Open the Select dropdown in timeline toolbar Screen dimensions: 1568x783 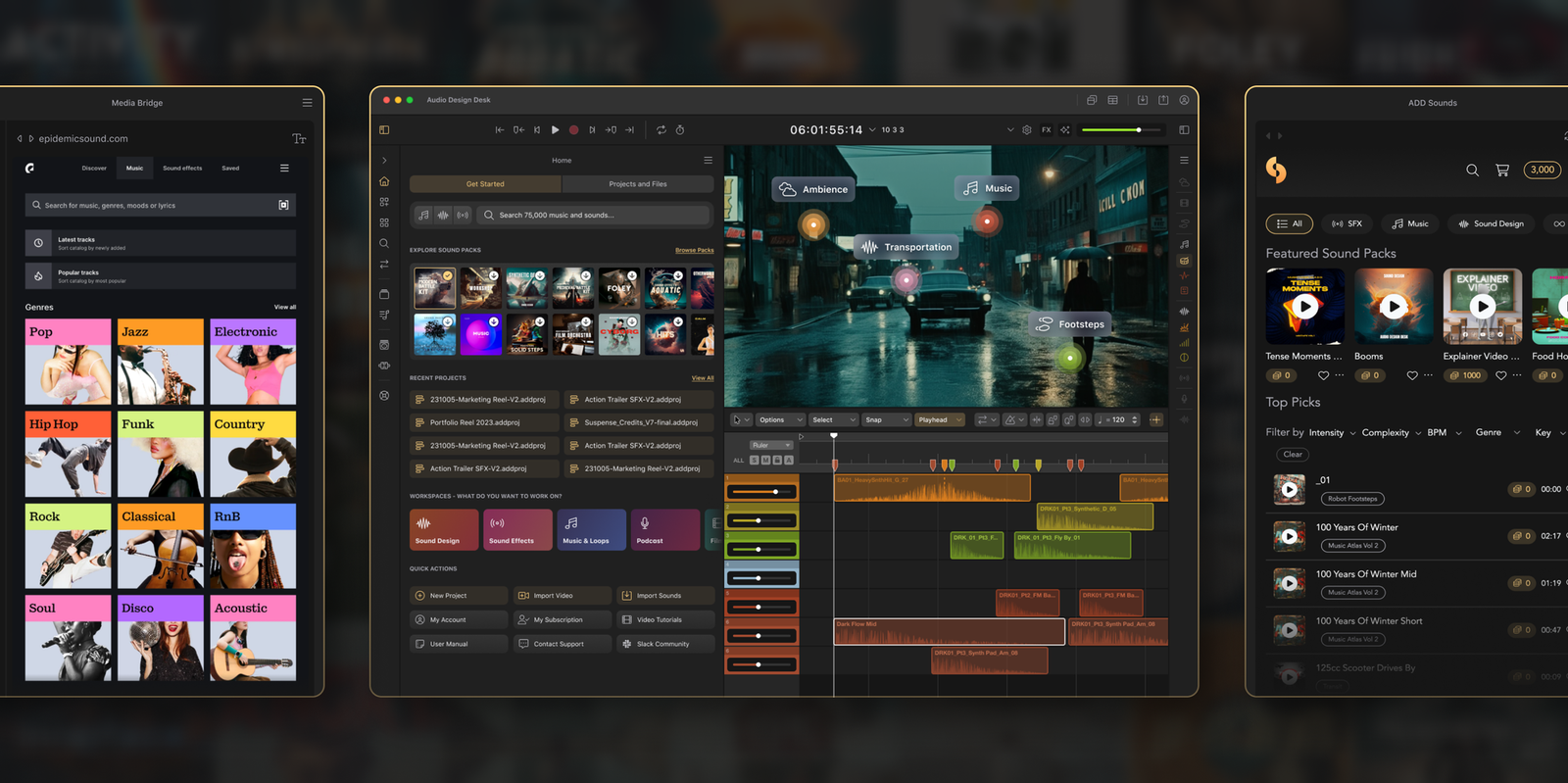tap(834, 419)
